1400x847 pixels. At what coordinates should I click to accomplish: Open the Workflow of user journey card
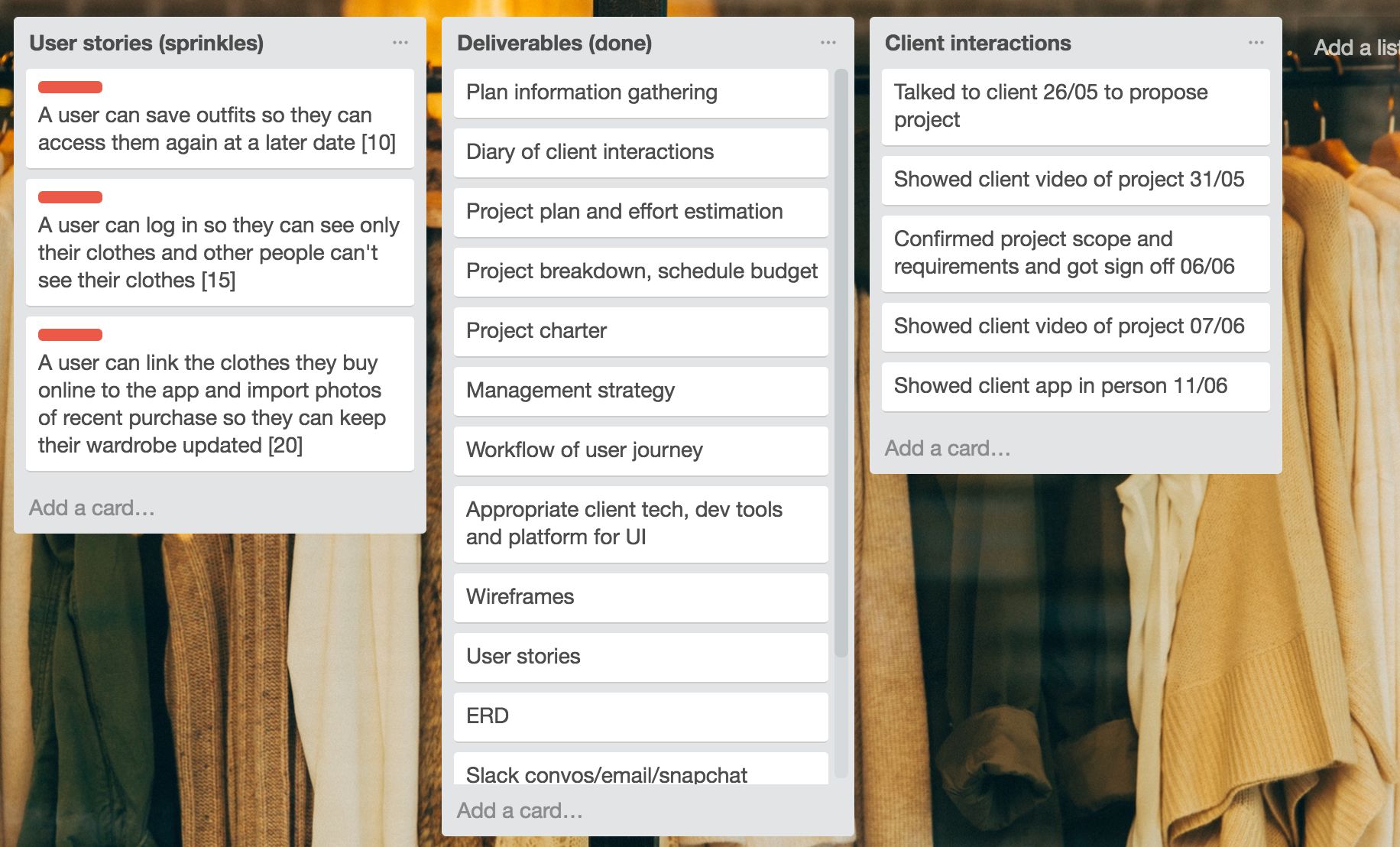pos(640,450)
